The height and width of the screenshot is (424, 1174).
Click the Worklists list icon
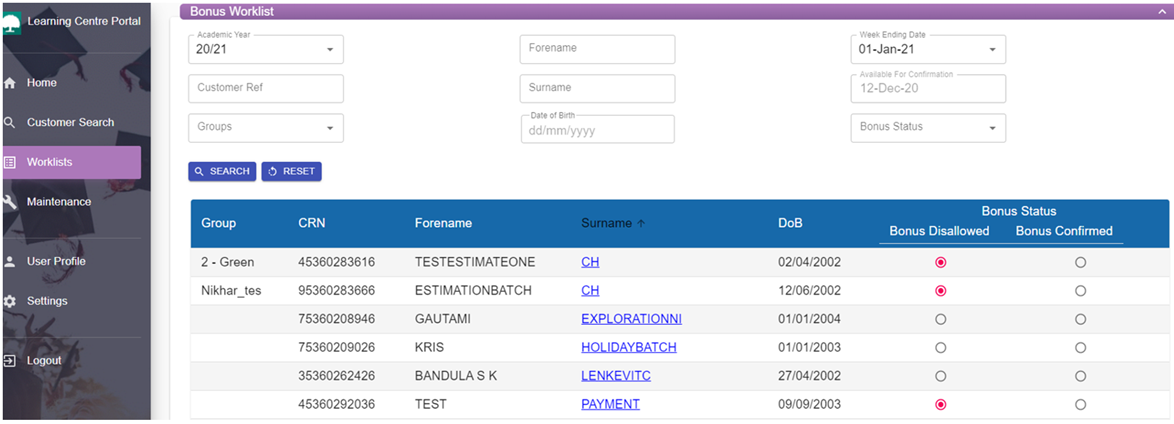(10, 162)
